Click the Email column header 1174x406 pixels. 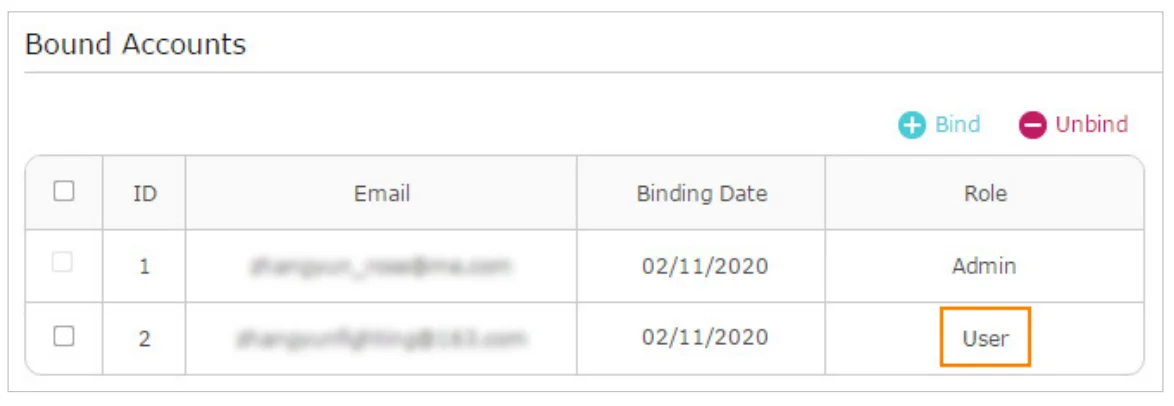381,194
